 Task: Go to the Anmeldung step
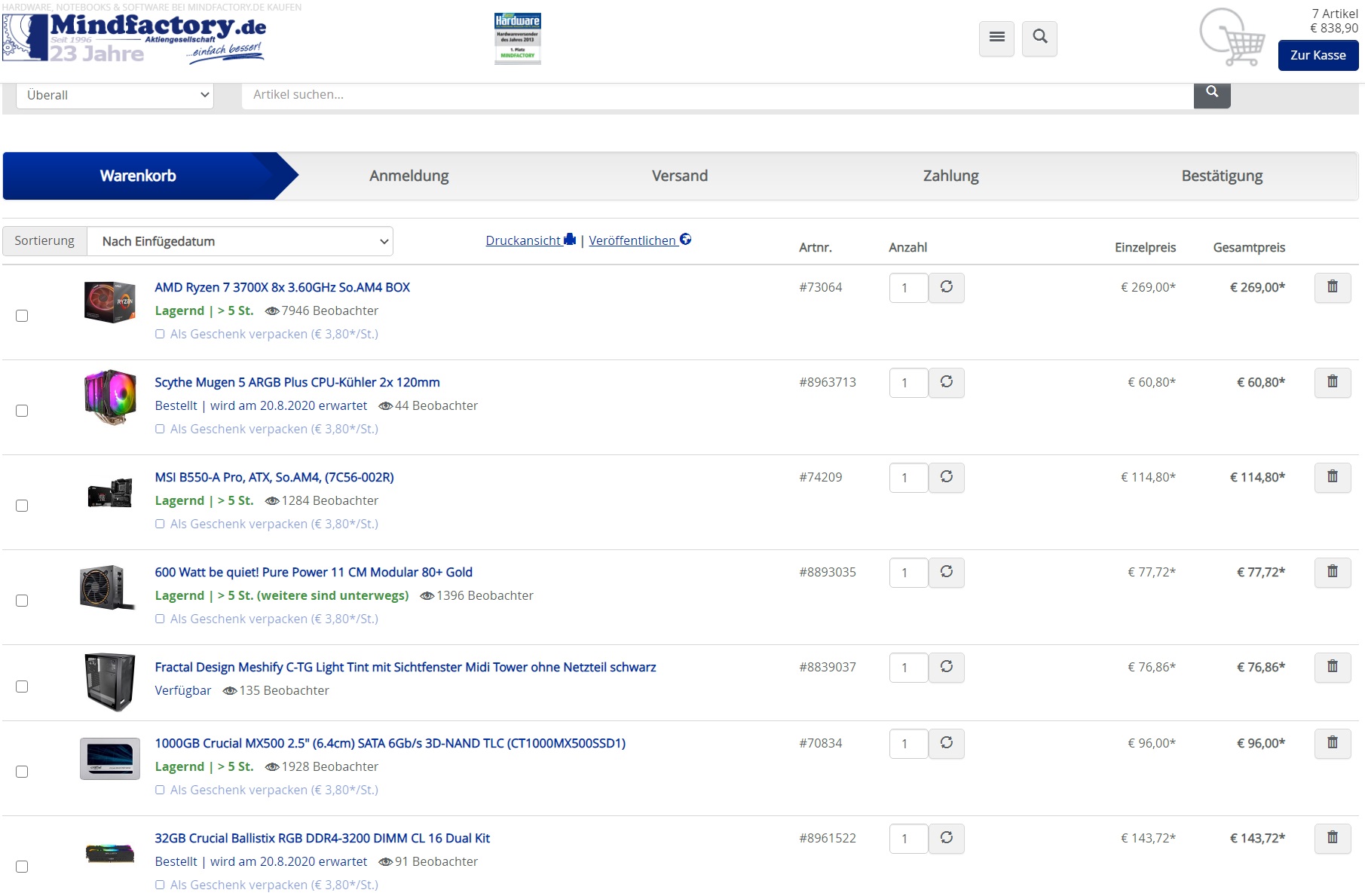click(x=409, y=176)
